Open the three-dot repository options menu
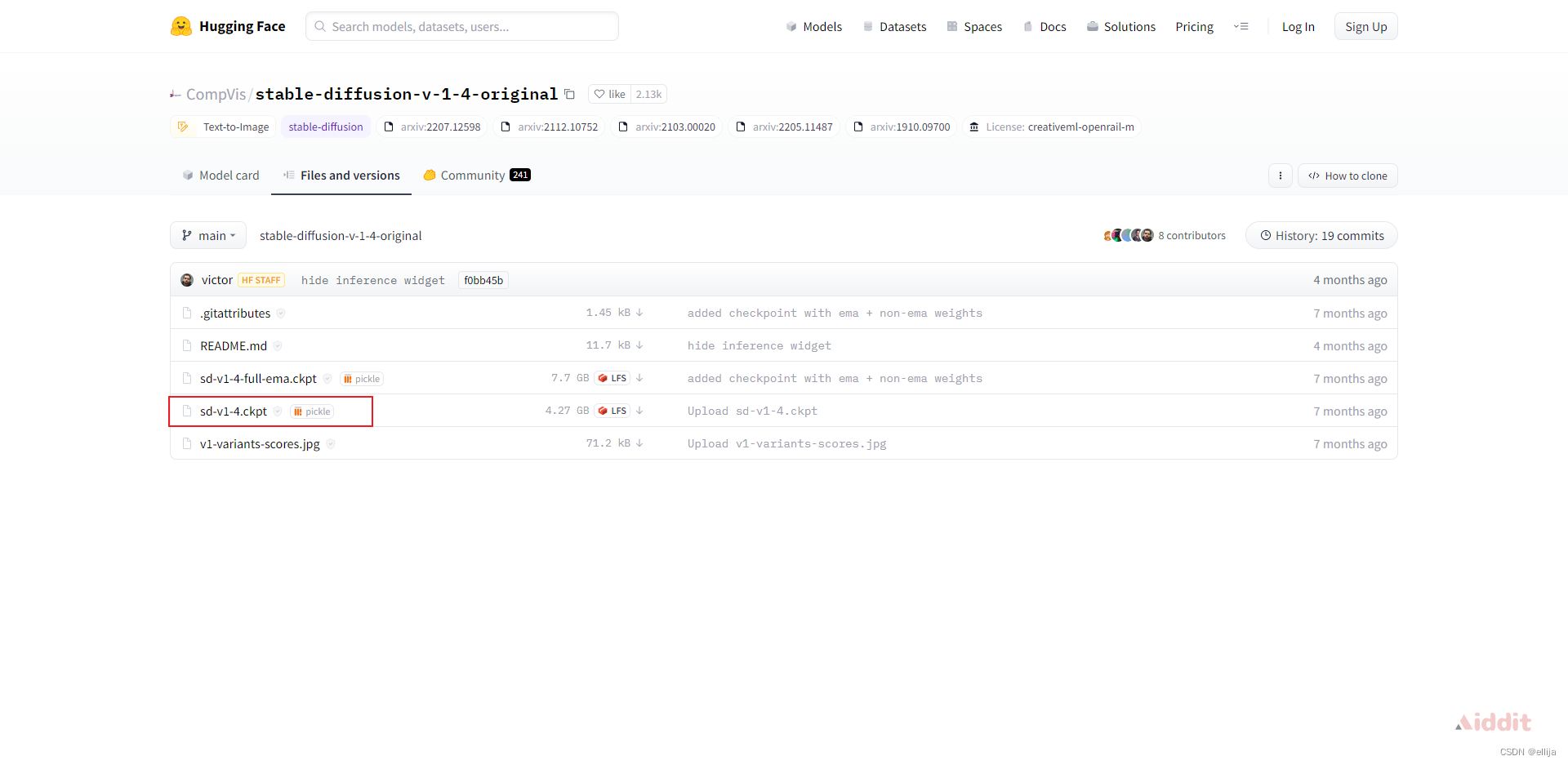Image resolution: width=1568 pixels, height=765 pixels. (1280, 176)
